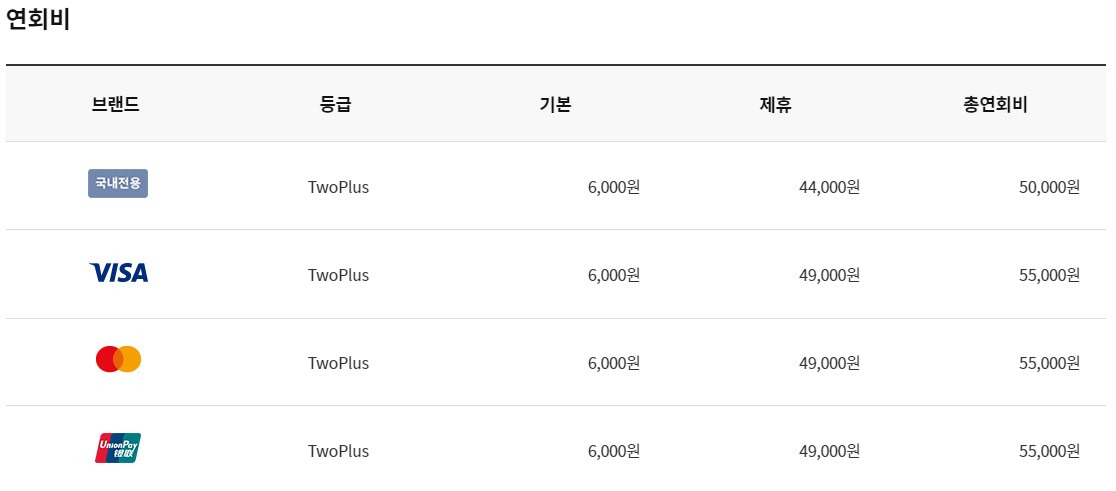
Task: Click the 기본 column header
Action: 555,104
